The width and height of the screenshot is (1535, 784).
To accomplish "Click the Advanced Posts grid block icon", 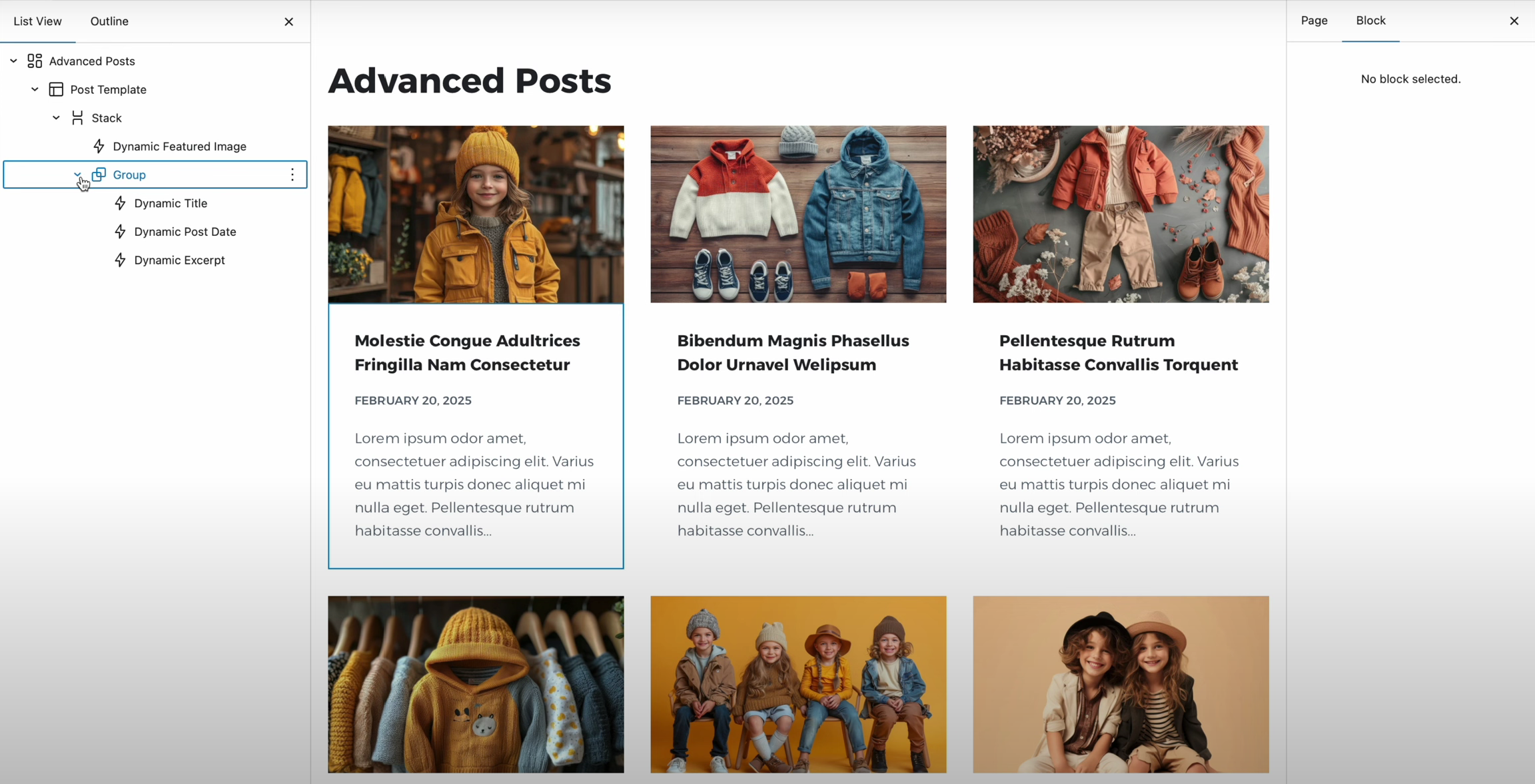I will point(35,61).
